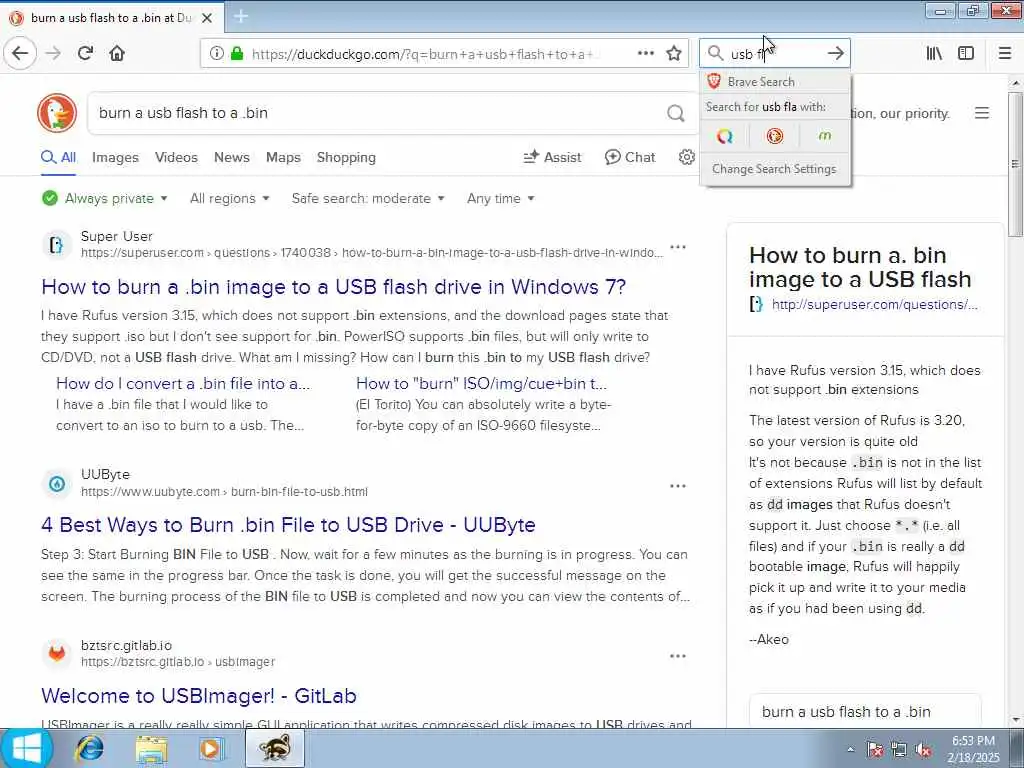Search with the first colorful search engine icon

click(724, 136)
